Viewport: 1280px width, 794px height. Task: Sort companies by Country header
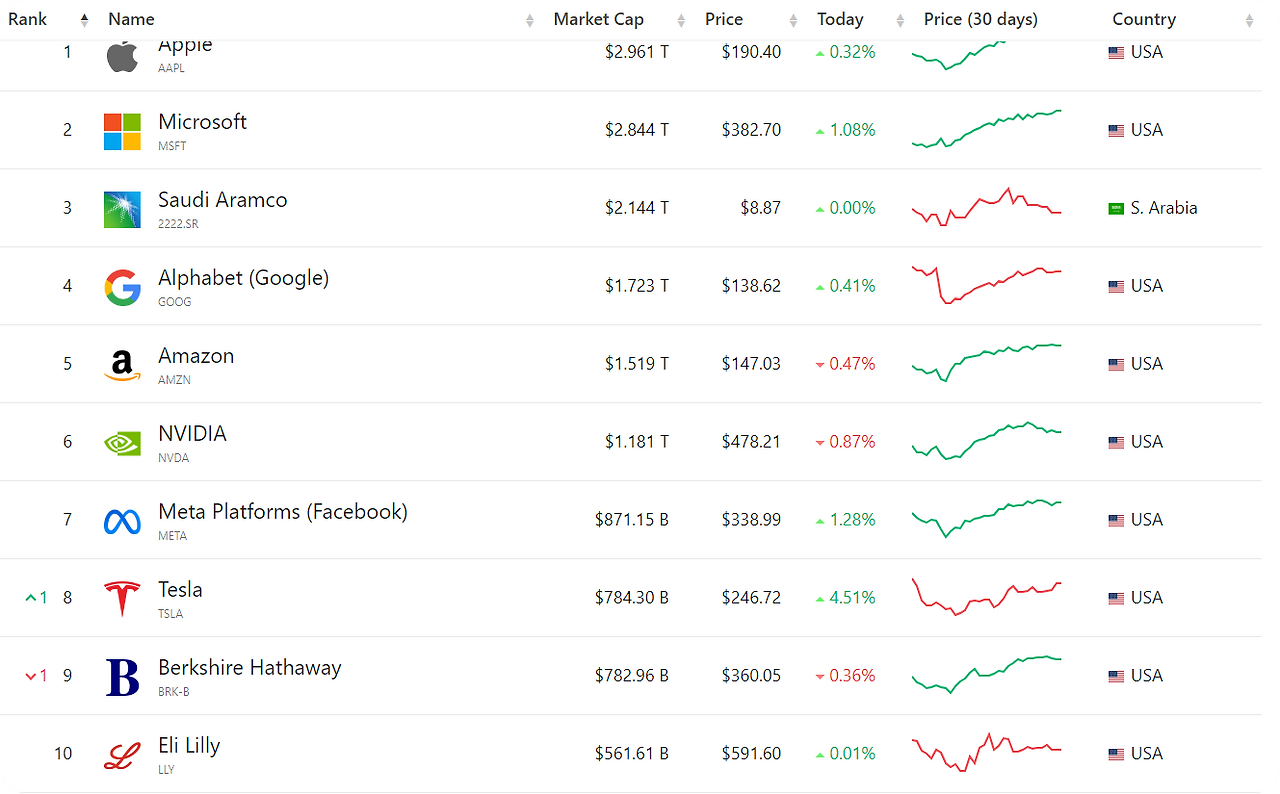pos(1144,19)
